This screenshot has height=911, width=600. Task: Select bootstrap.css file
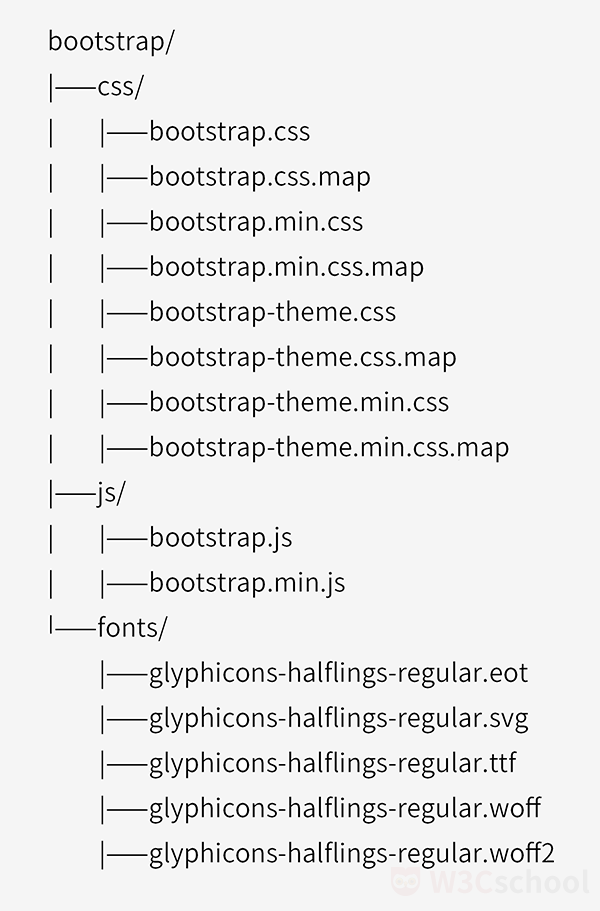click(x=229, y=132)
